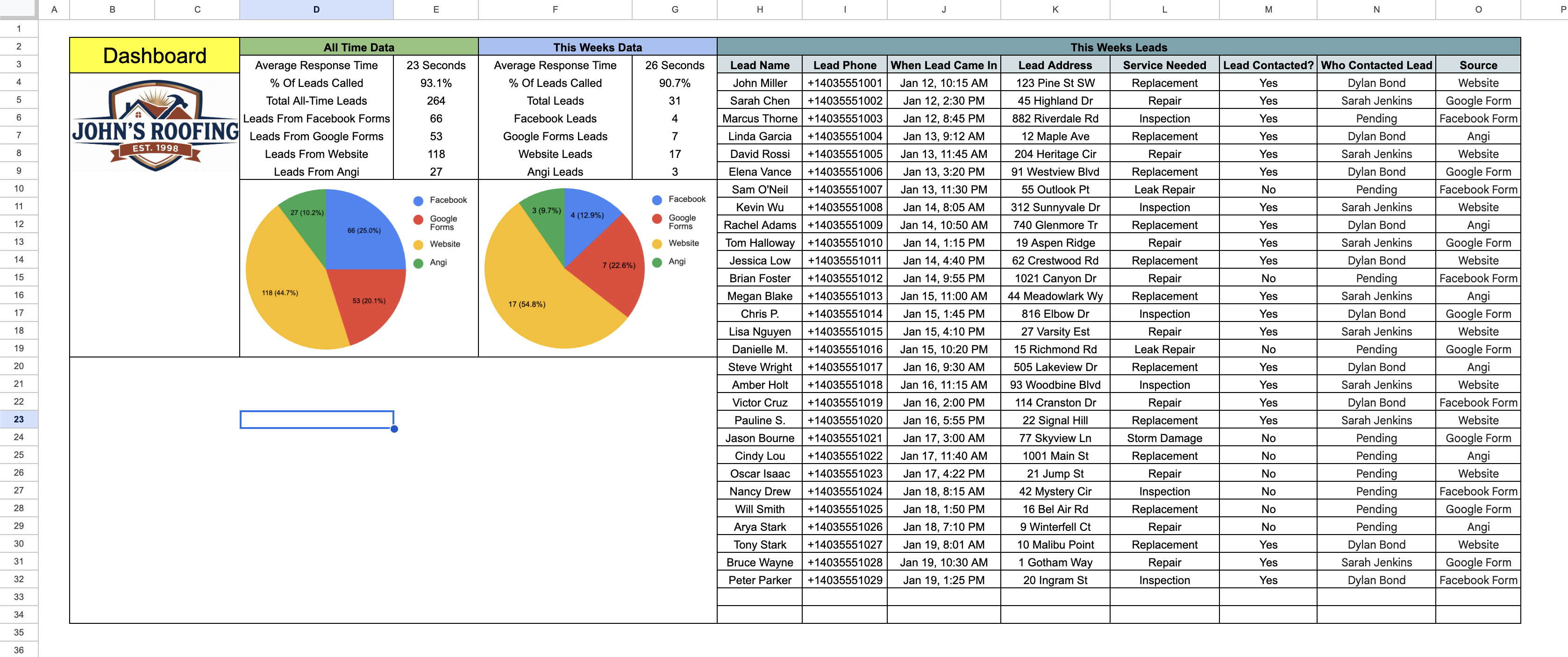Select the Source column header cell

click(x=1478, y=65)
